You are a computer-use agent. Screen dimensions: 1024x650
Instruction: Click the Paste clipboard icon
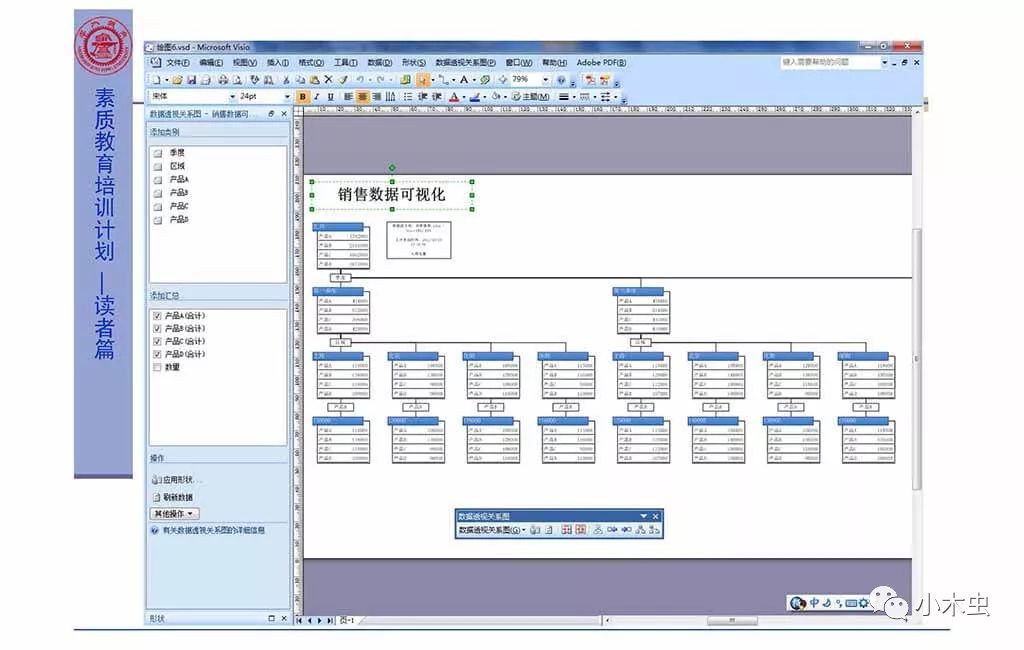point(314,80)
